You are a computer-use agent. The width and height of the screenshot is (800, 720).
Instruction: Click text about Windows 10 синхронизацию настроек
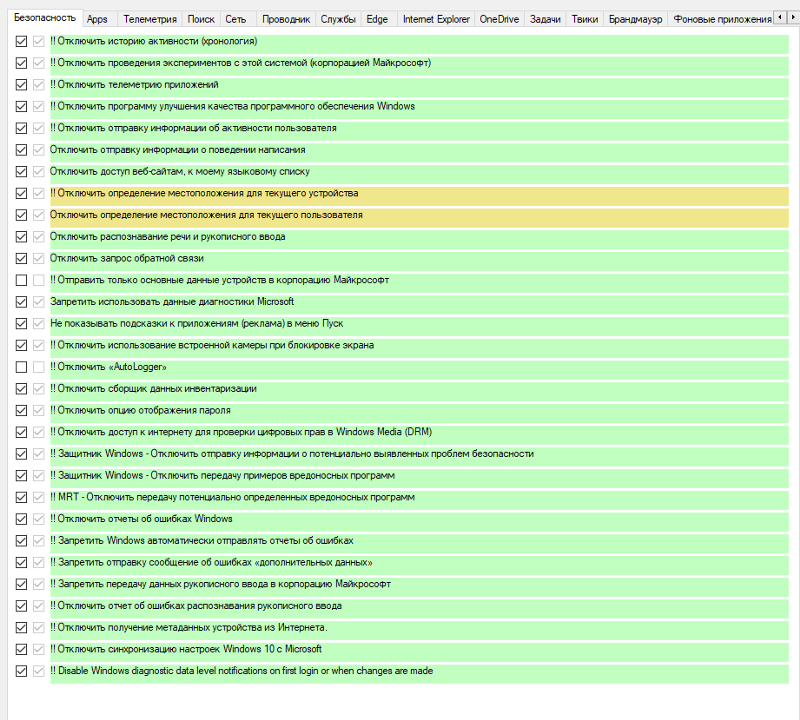point(189,649)
